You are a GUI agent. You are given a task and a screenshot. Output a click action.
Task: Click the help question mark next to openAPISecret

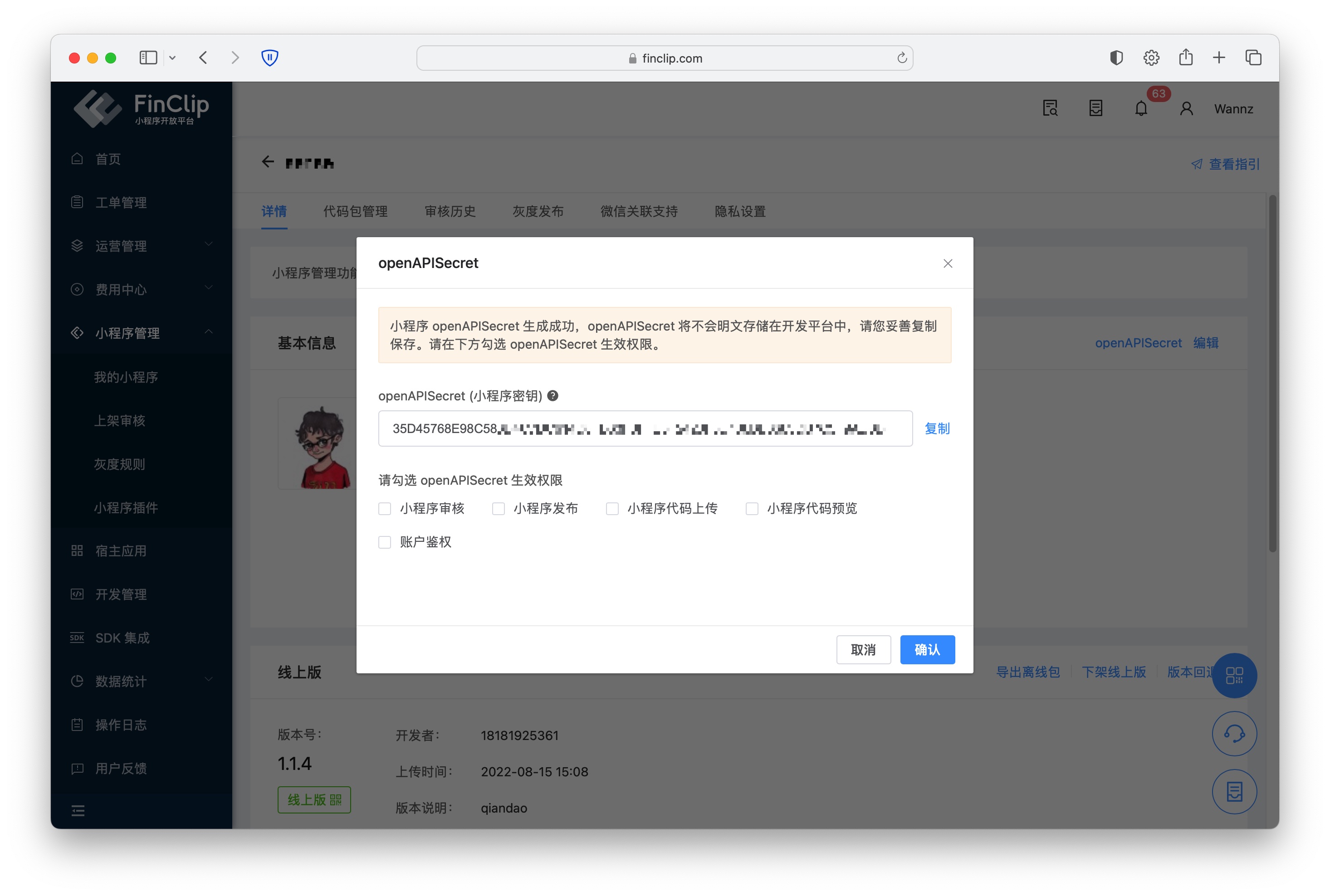click(553, 395)
